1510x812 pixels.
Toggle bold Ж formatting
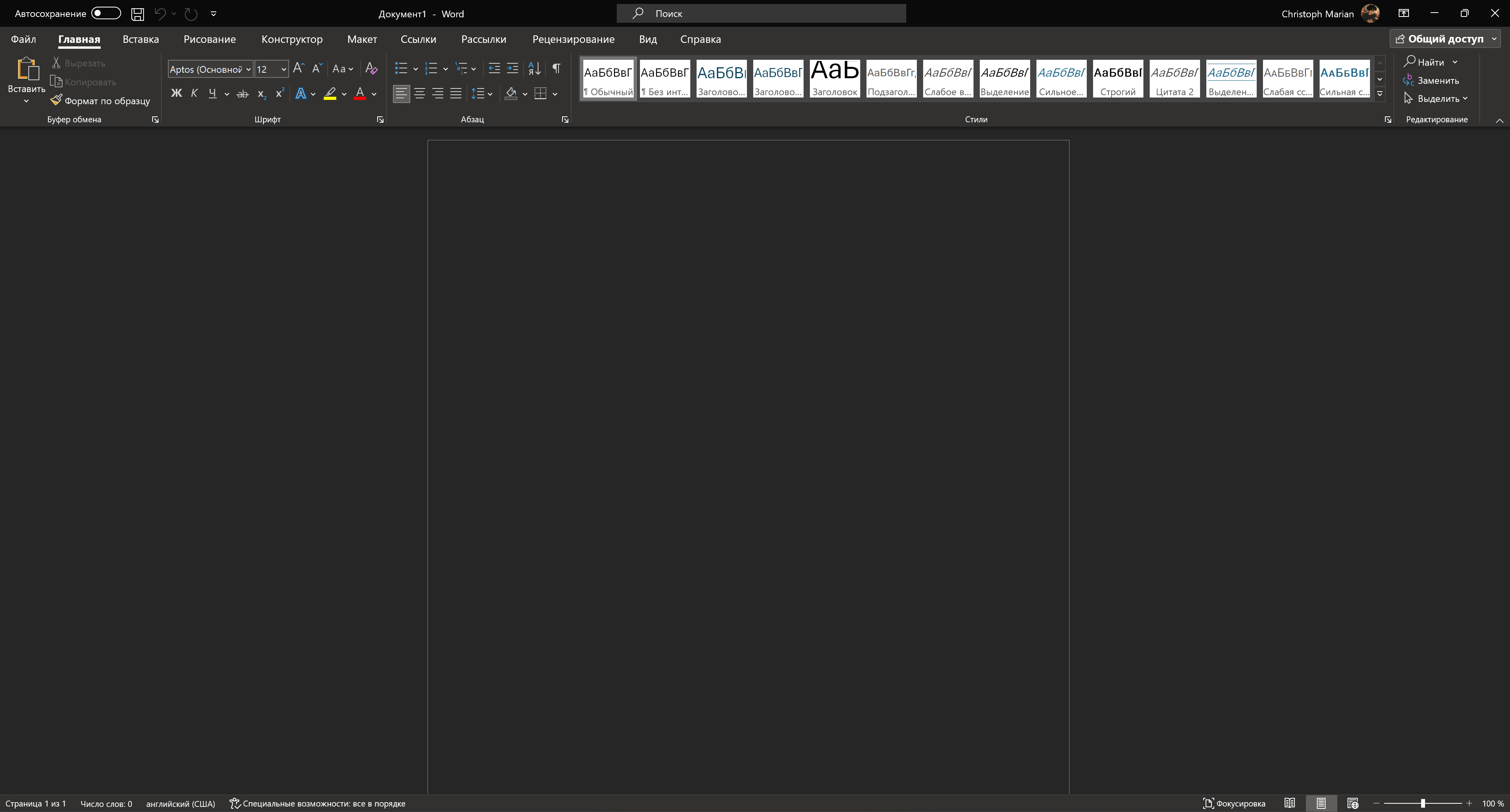[x=176, y=93]
